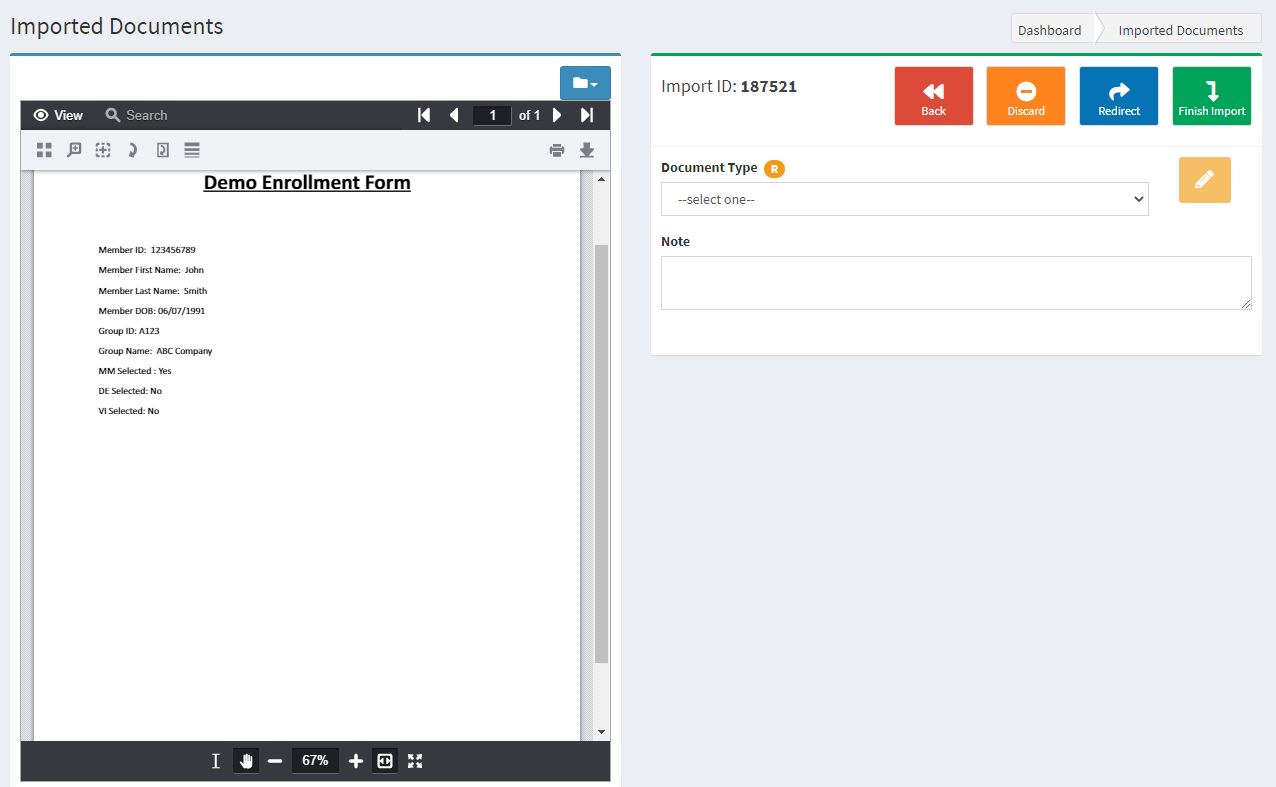Select the marquee zoom tool
Image resolution: width=1276 pixels, height=787 pixels.
tap(102, 150)
